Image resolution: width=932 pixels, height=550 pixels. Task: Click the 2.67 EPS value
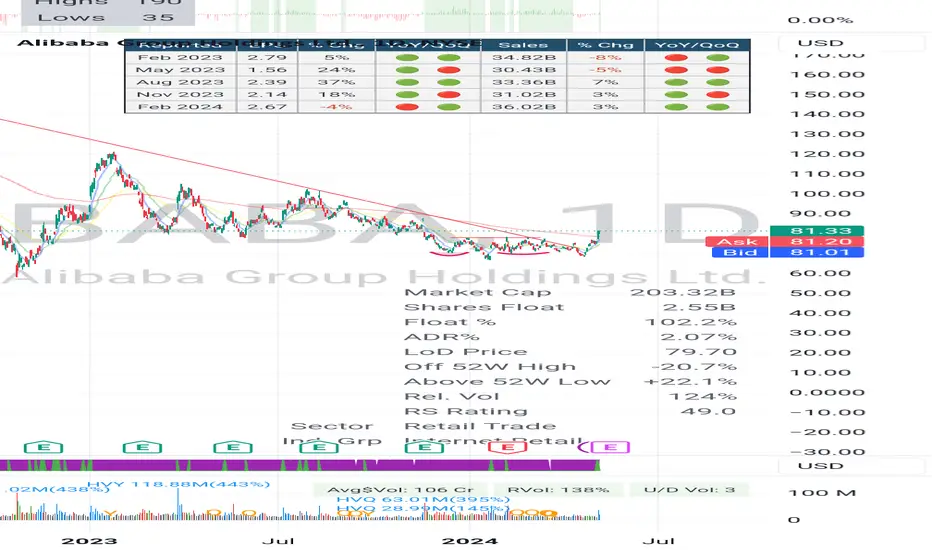pos(267,107)
